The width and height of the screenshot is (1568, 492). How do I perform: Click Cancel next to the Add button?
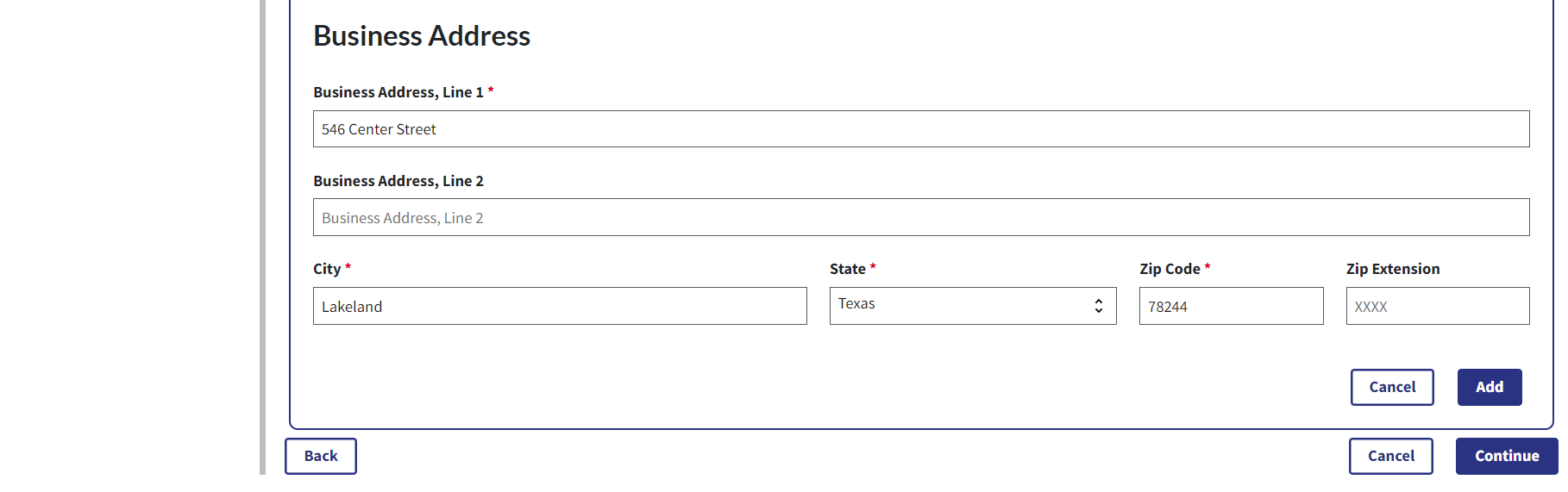pos(1391,388)
